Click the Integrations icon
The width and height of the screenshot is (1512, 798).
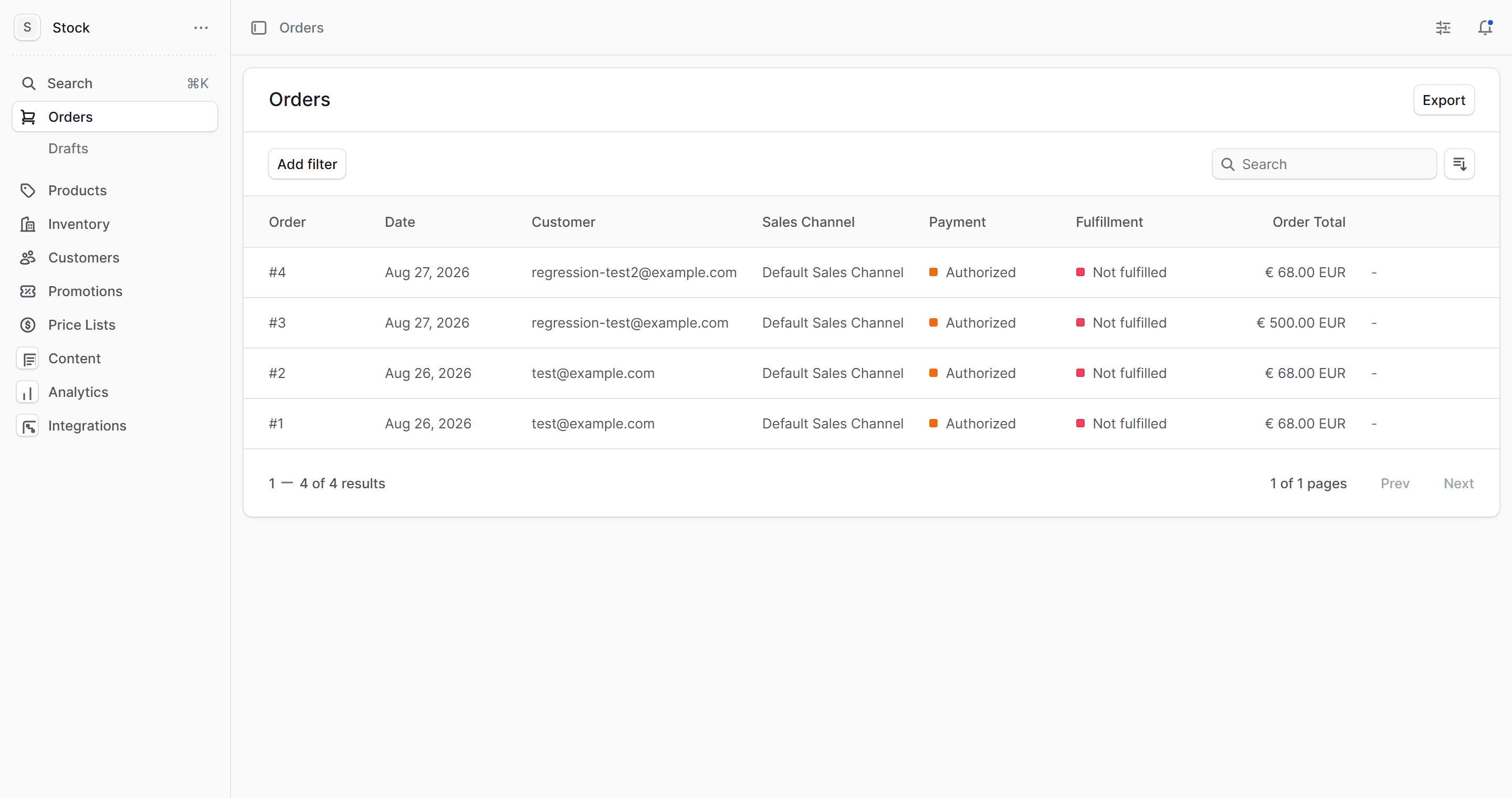tap(28, 425)
